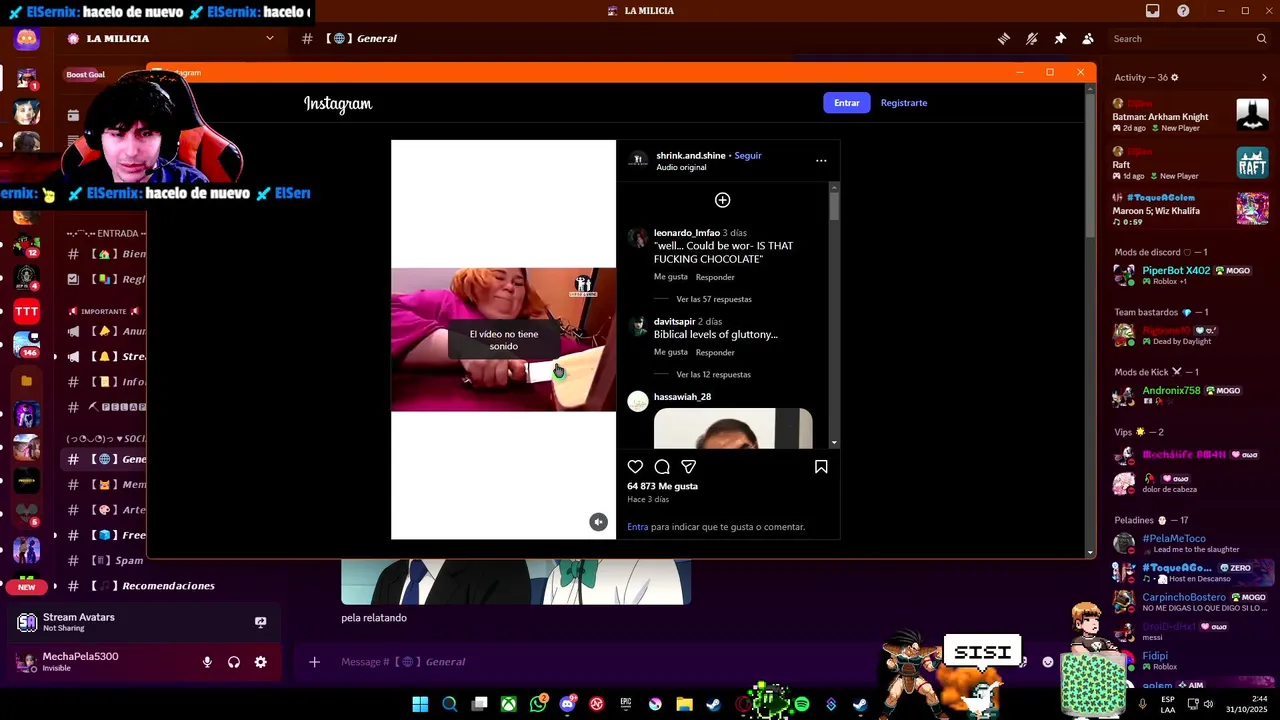This screenshot has width=1280, height=720.
Task: Open the Discord inbox icon in title bar
Action: pos(1153,11)
